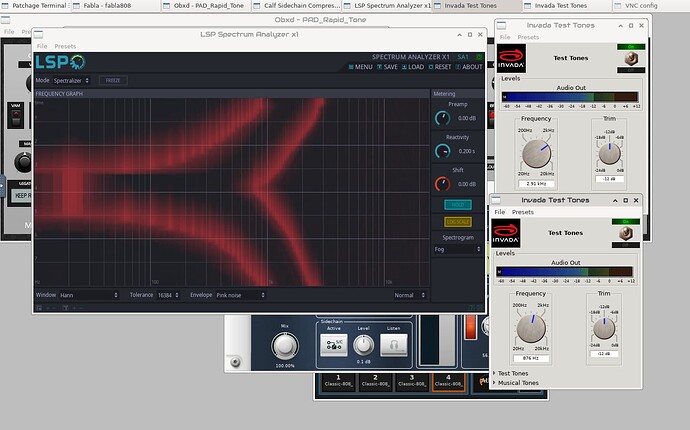Open the File menu in the lower Invada window
This screenshot has width=690, height=430.
pyautogui.click(x=499, y=212)
